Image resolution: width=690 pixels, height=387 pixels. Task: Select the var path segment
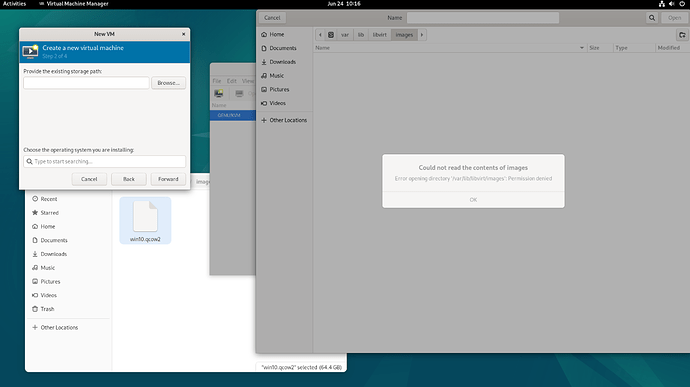point(345,35)
